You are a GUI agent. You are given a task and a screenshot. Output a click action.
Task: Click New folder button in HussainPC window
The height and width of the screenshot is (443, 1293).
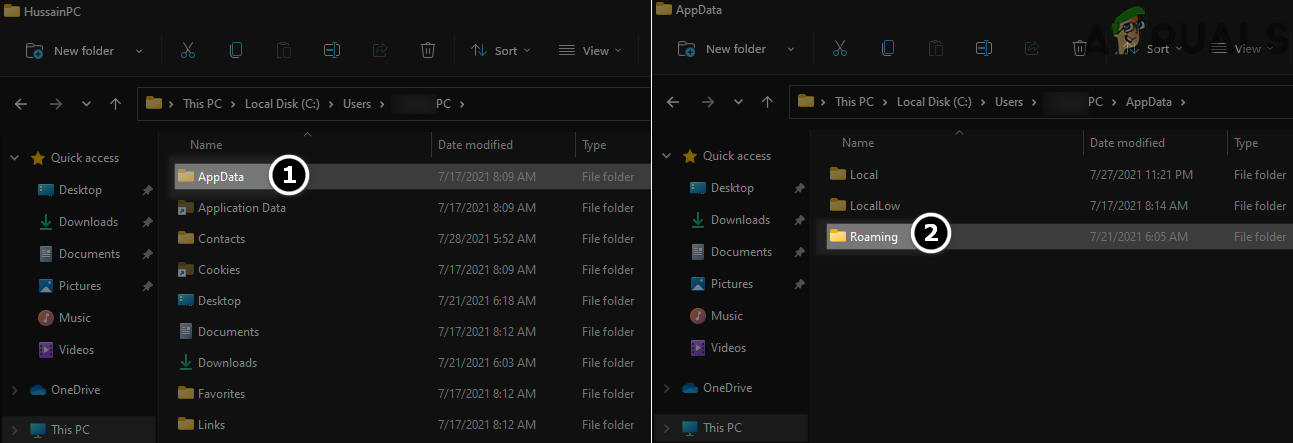[x=70, y=50]
